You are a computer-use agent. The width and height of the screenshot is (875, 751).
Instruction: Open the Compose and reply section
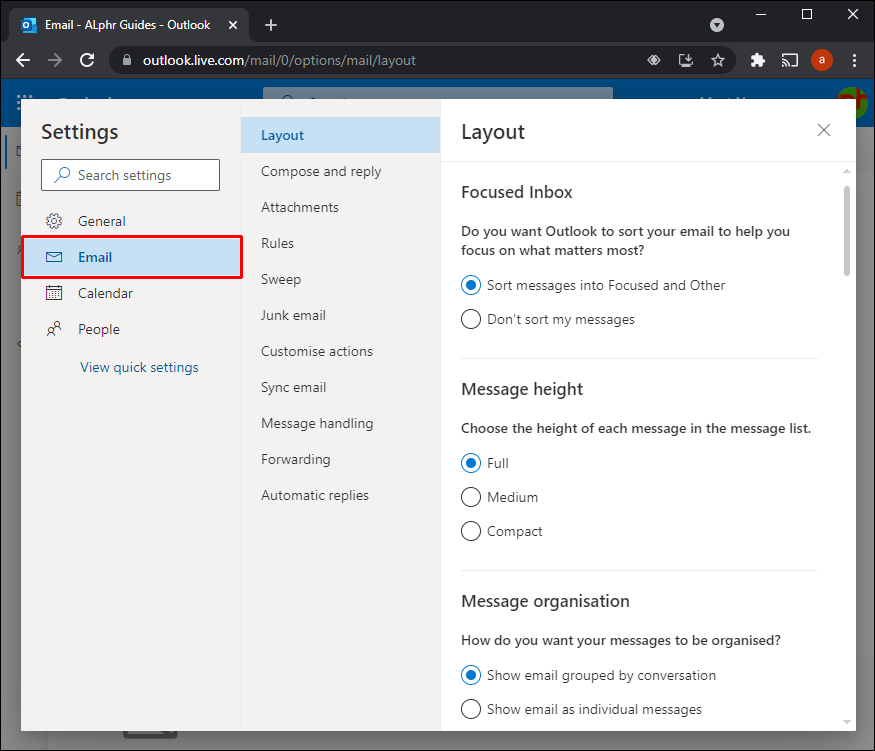click(x=321, y=171)
